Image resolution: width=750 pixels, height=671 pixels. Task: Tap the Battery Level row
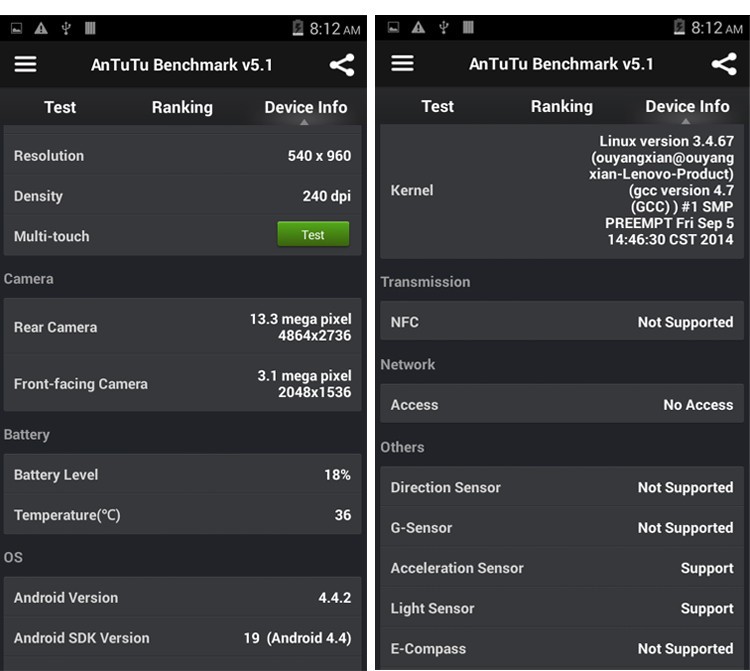coord(183,475)
